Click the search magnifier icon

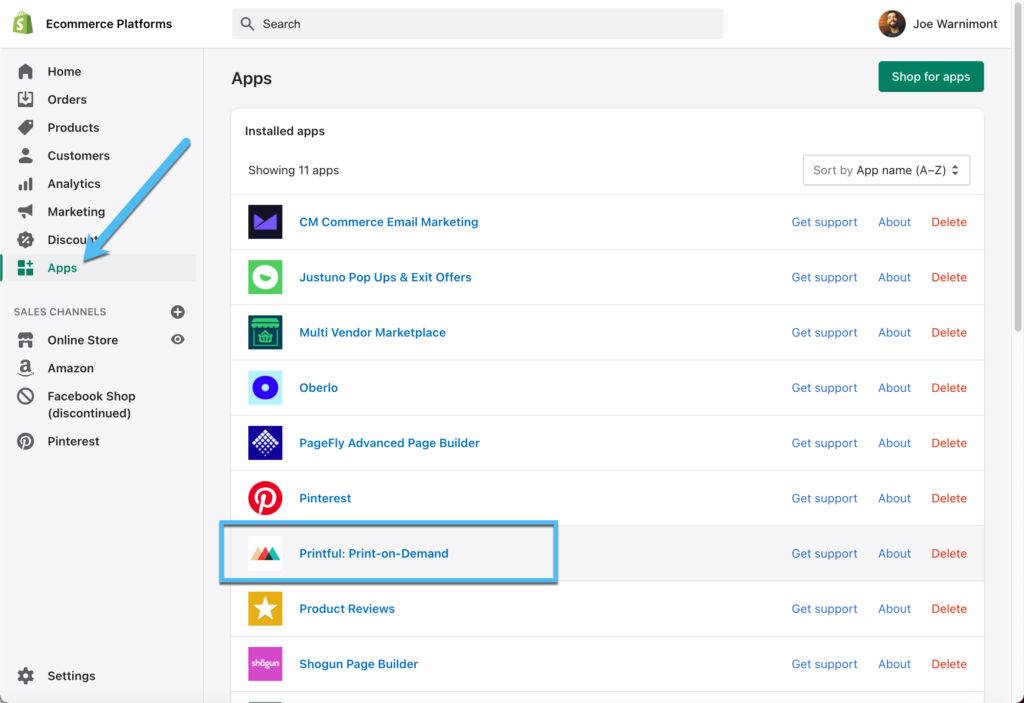247,24
